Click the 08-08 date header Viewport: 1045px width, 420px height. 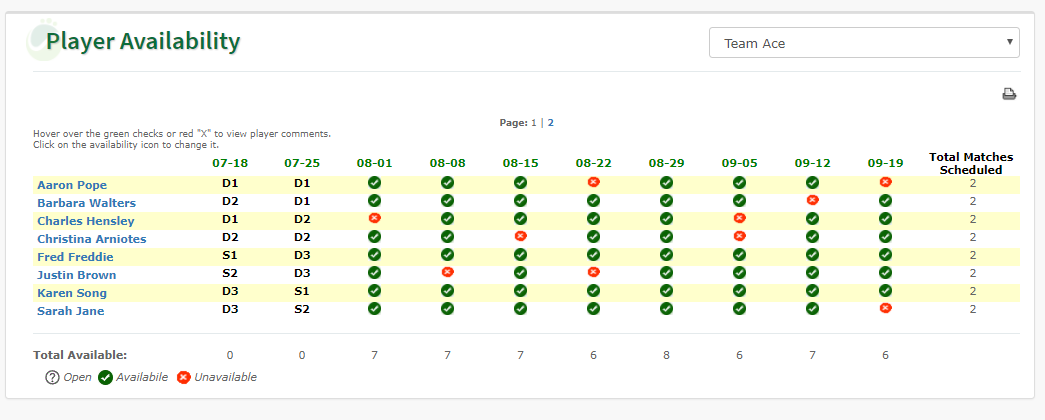[447, 163]
